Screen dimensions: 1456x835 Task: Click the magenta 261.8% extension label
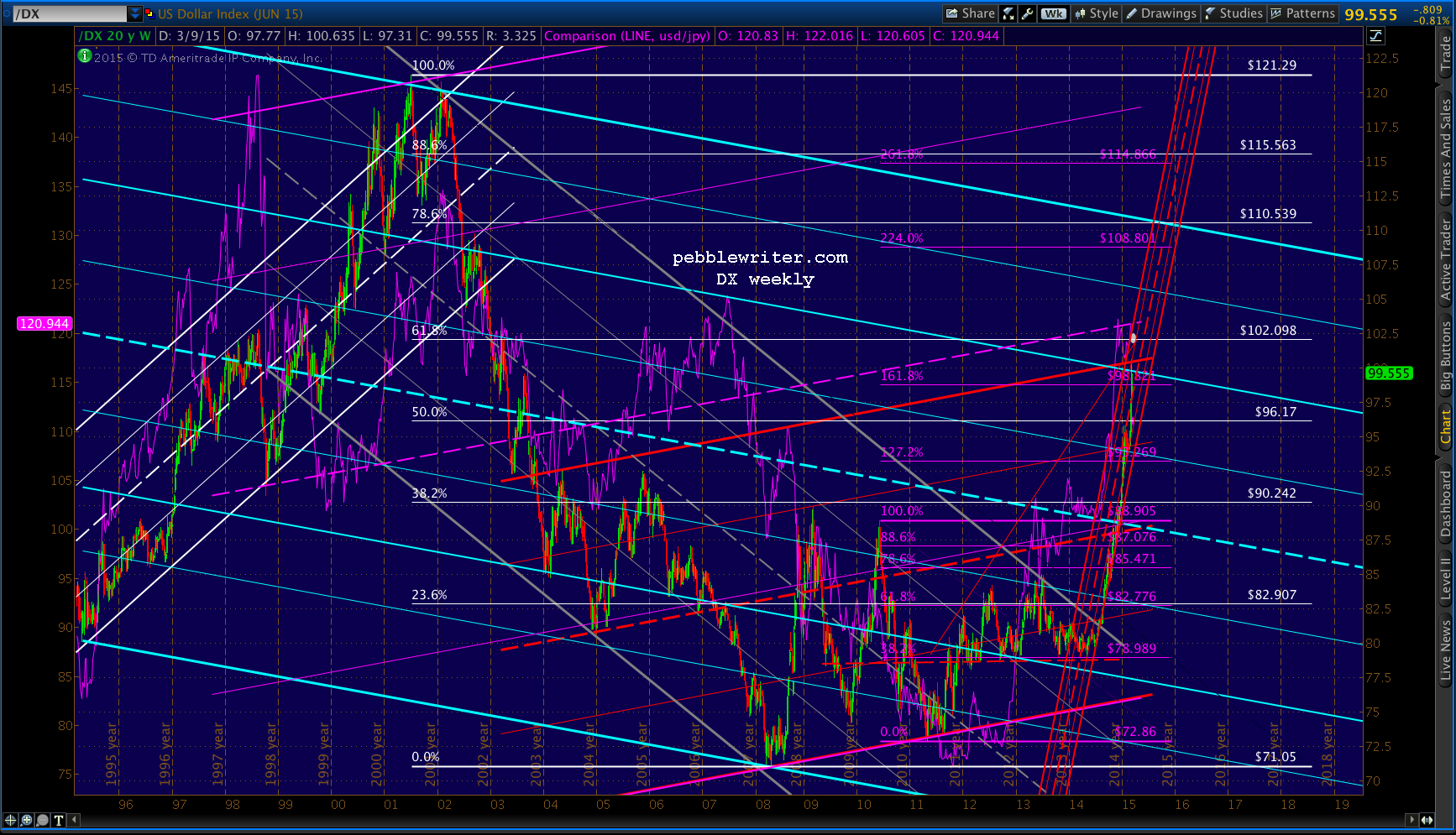tap(902, 154)
